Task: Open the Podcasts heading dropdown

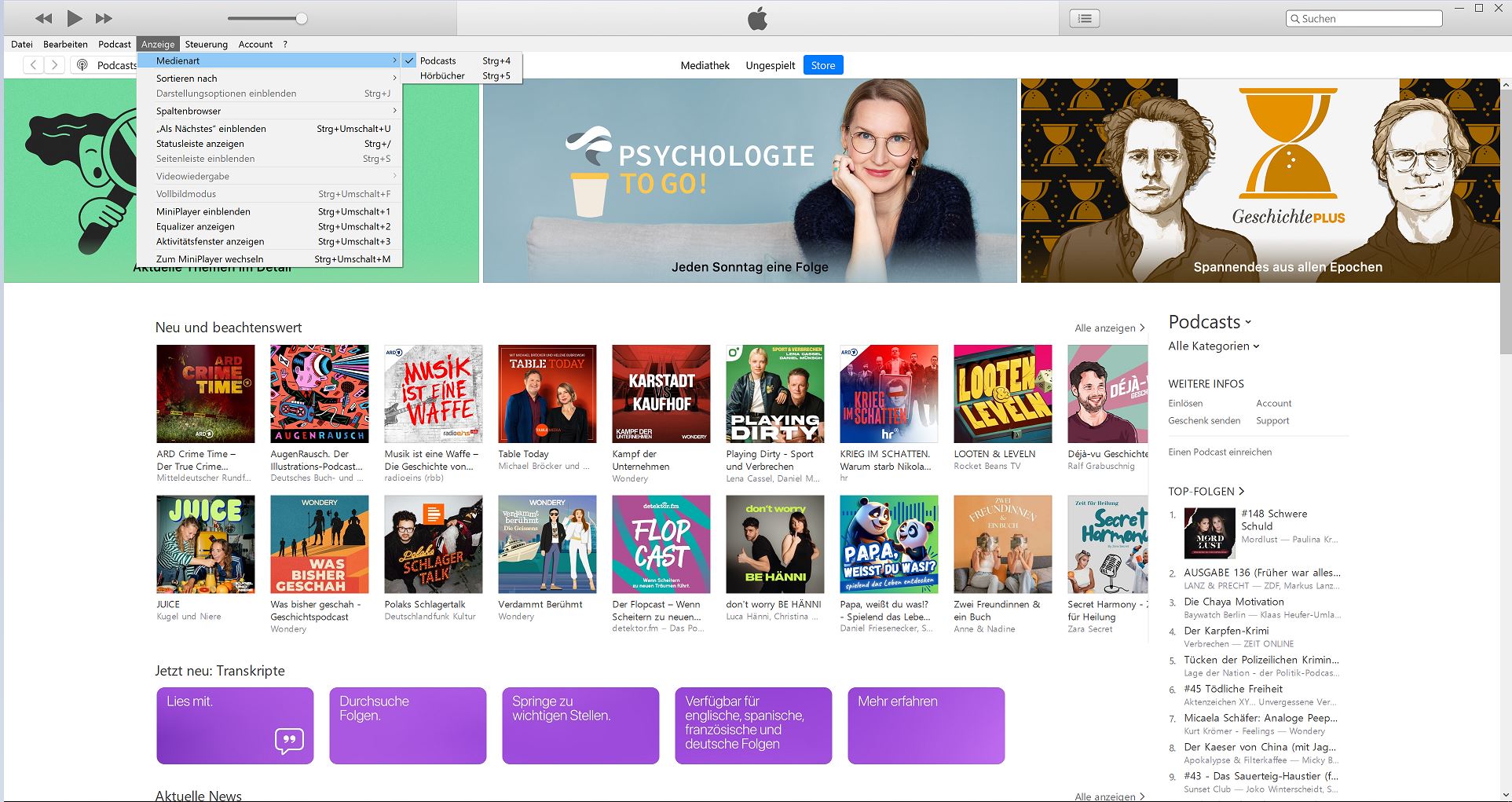Action: pos(1210,321)
